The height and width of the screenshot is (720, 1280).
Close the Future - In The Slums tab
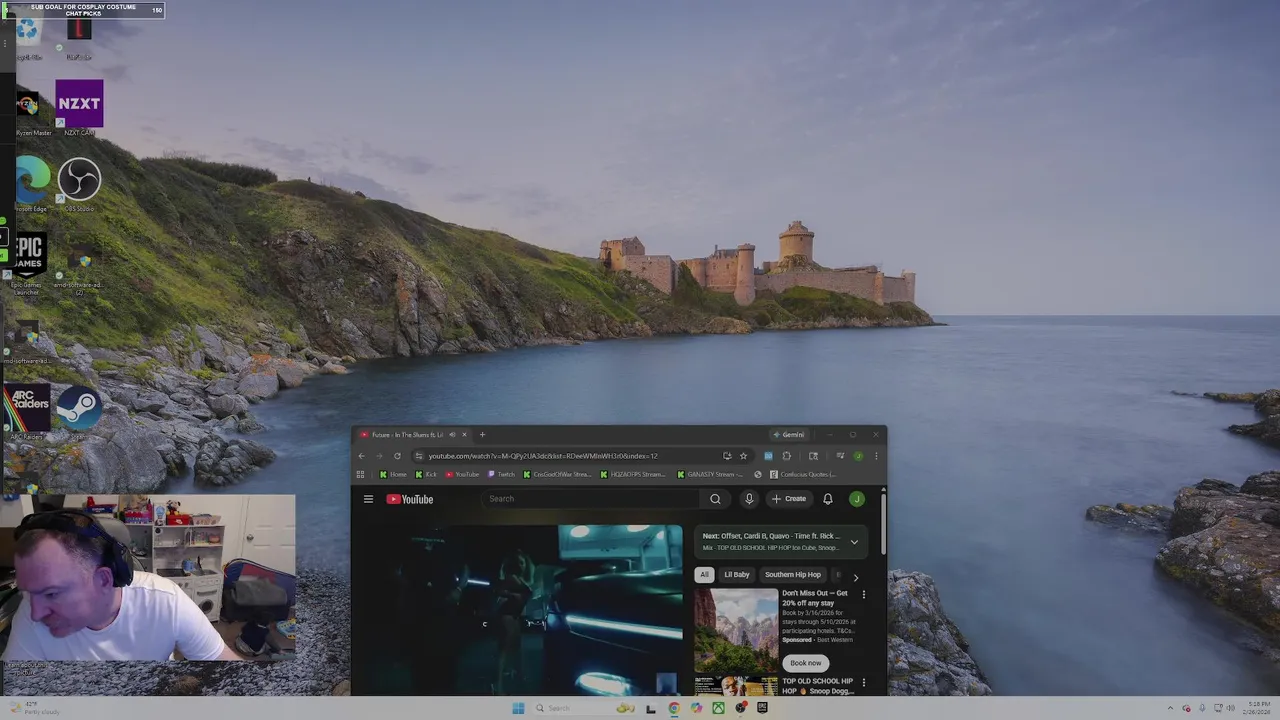[464, 435]
